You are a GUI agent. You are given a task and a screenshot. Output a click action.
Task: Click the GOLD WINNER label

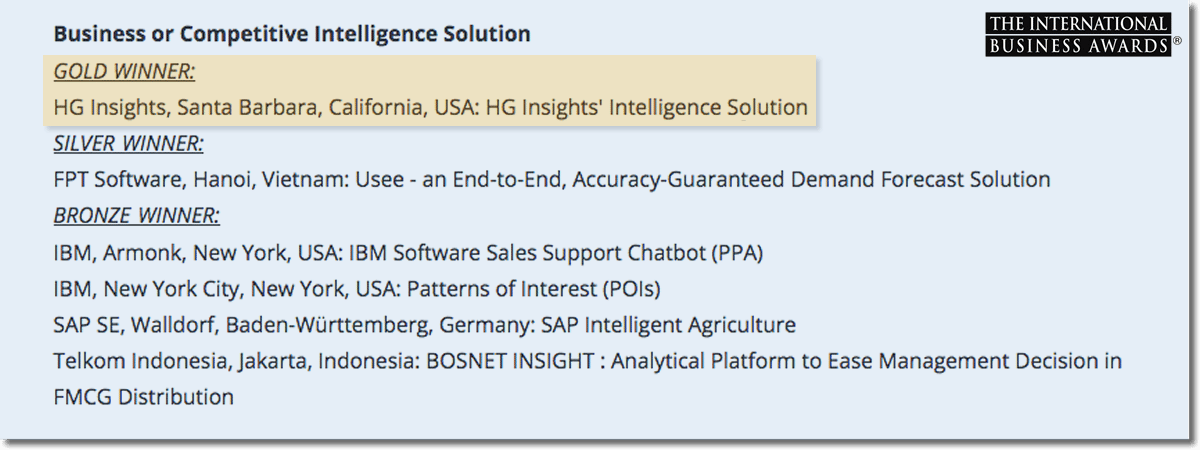coord(124,71)
